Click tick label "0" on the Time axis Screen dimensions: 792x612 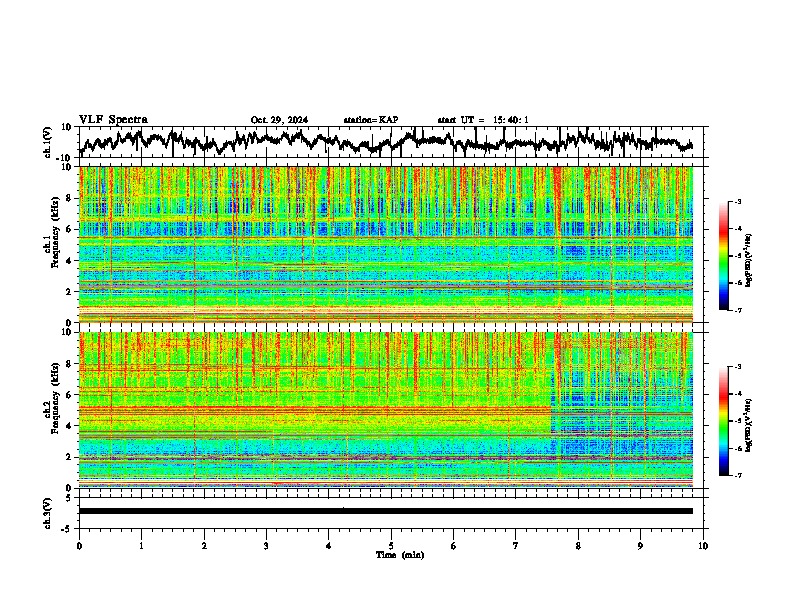tap(79, 546)
